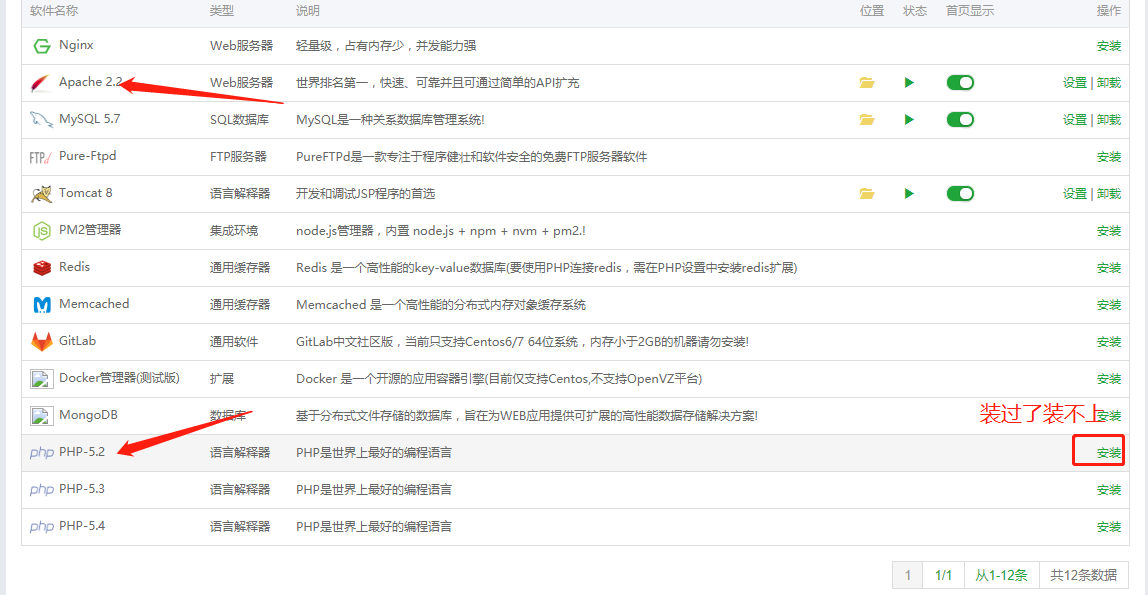The height and width of the screenshot is (595, 1148).
Task: Click MySQL running status play icon
Action: pyautogui.click(x=909, y=119)
